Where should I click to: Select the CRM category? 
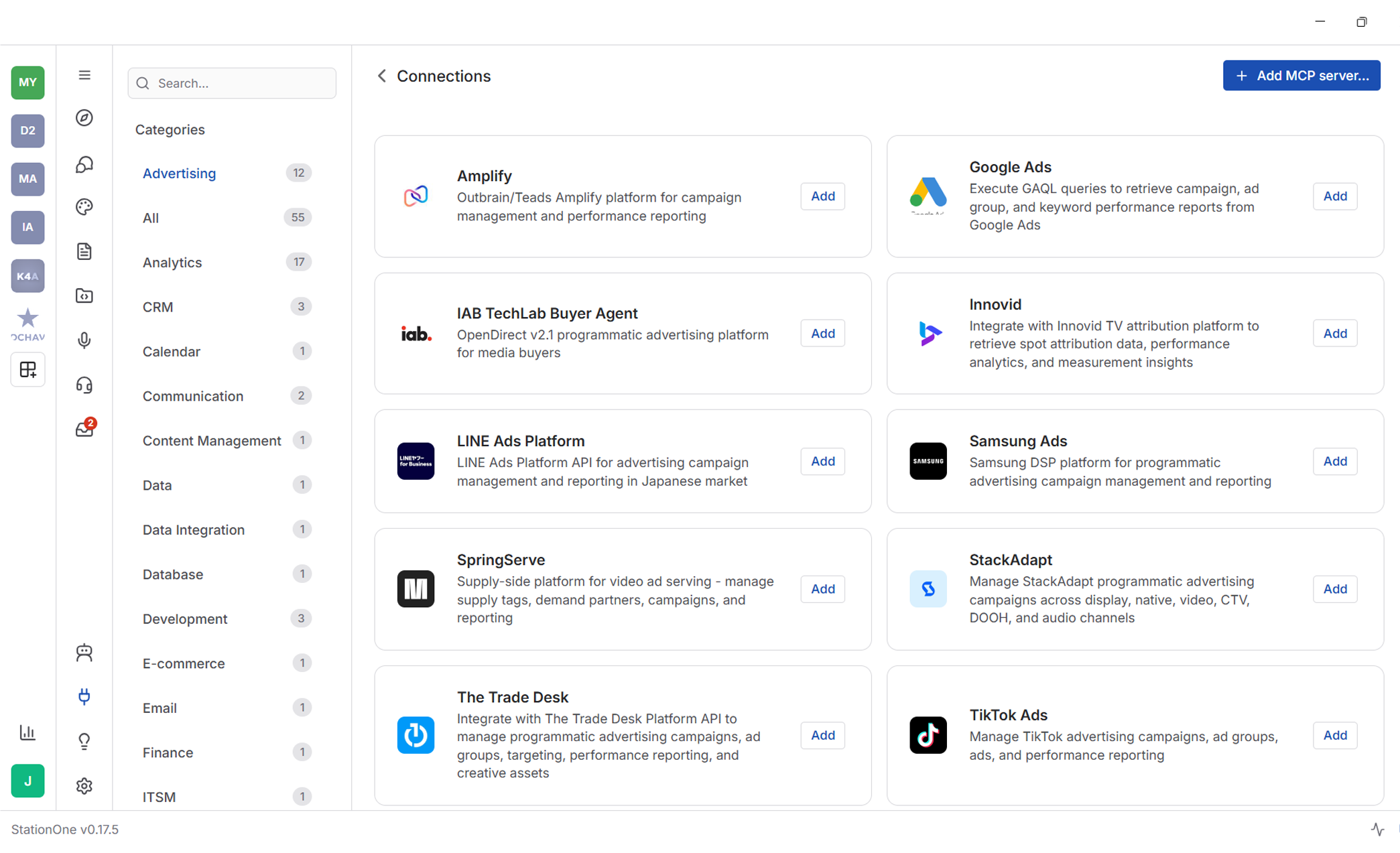pyautogui.click(x=158, y=307)
